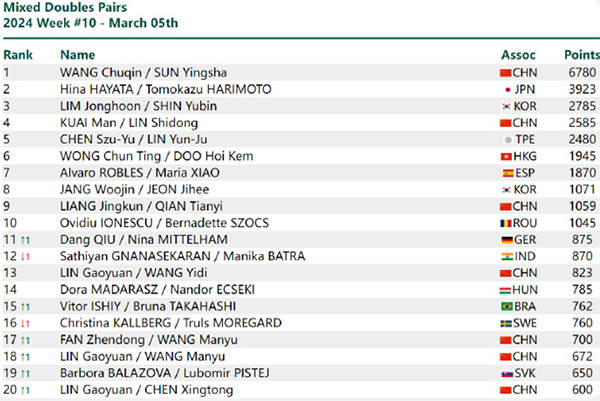The image size is (600, 401).
Task: Open Barbora BALAZOVA / Lubomir PISTEJ entry
Action: tap(165, 373)
